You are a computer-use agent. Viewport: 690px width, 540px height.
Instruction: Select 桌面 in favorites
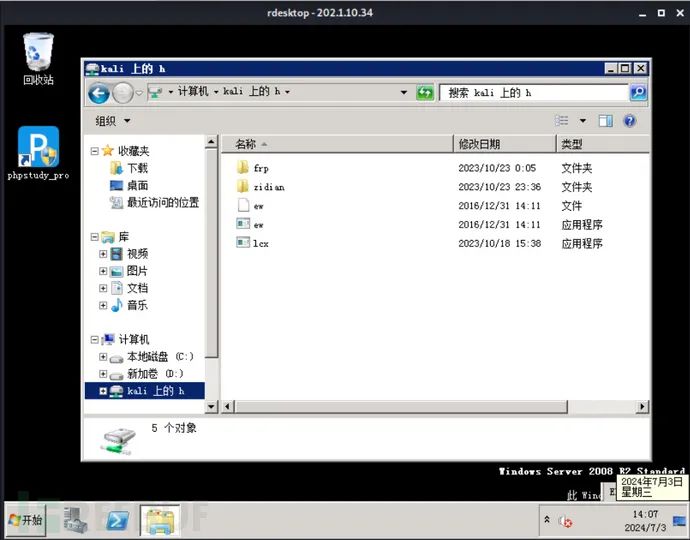128,185
